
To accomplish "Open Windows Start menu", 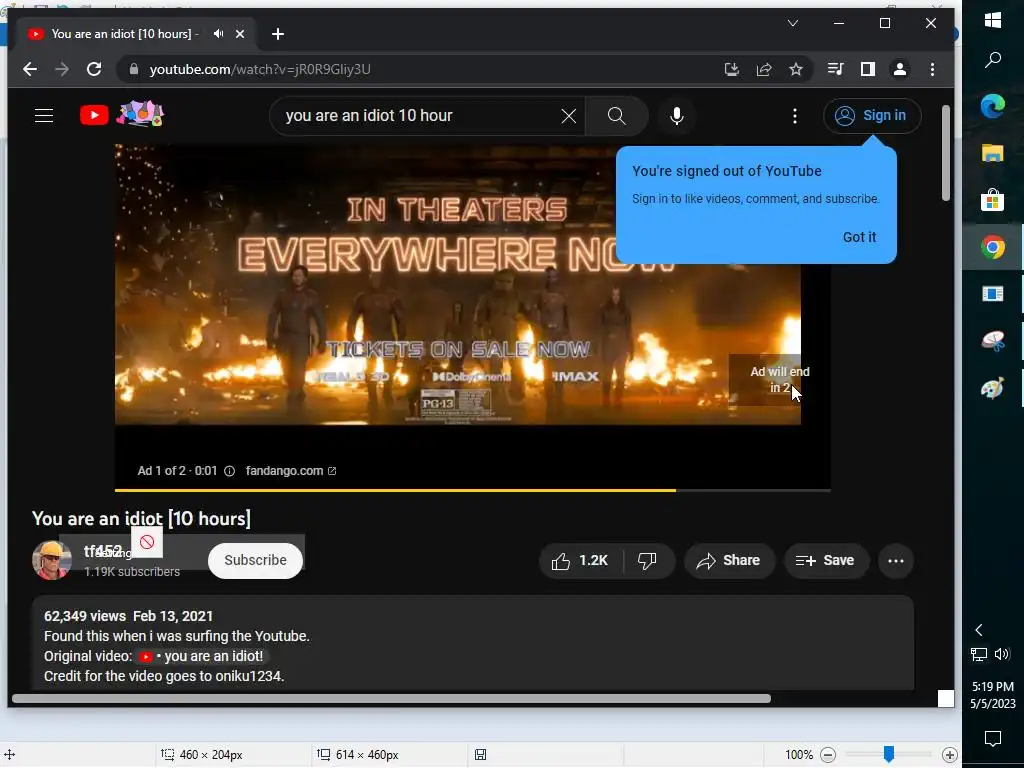I will pyautogui.click(x=993, y=20).
